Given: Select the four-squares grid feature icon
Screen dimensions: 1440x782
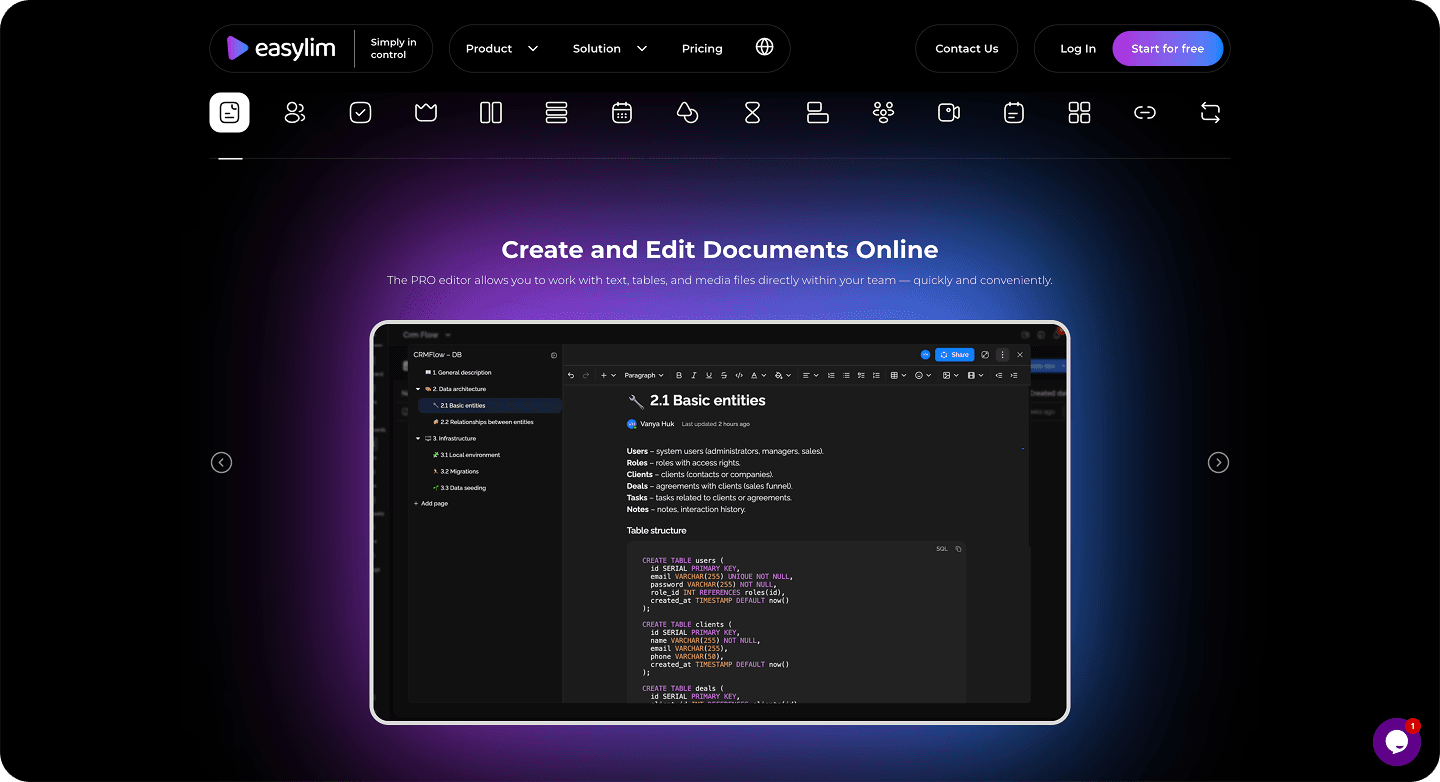Looking at the screenshot, I should click(x=1079, y=113).
